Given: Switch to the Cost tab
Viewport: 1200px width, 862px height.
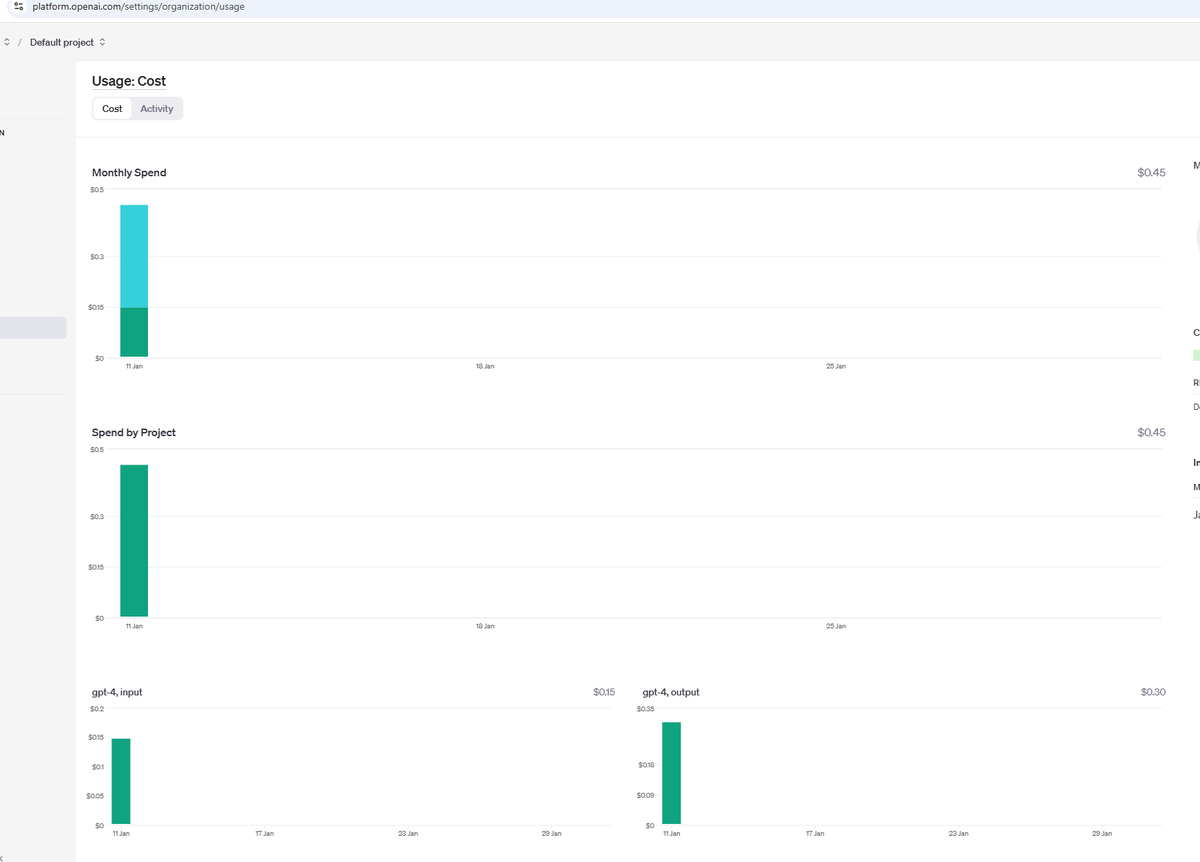Looking at the screenshot, I should pyautogui.click(x=112, y=108).
